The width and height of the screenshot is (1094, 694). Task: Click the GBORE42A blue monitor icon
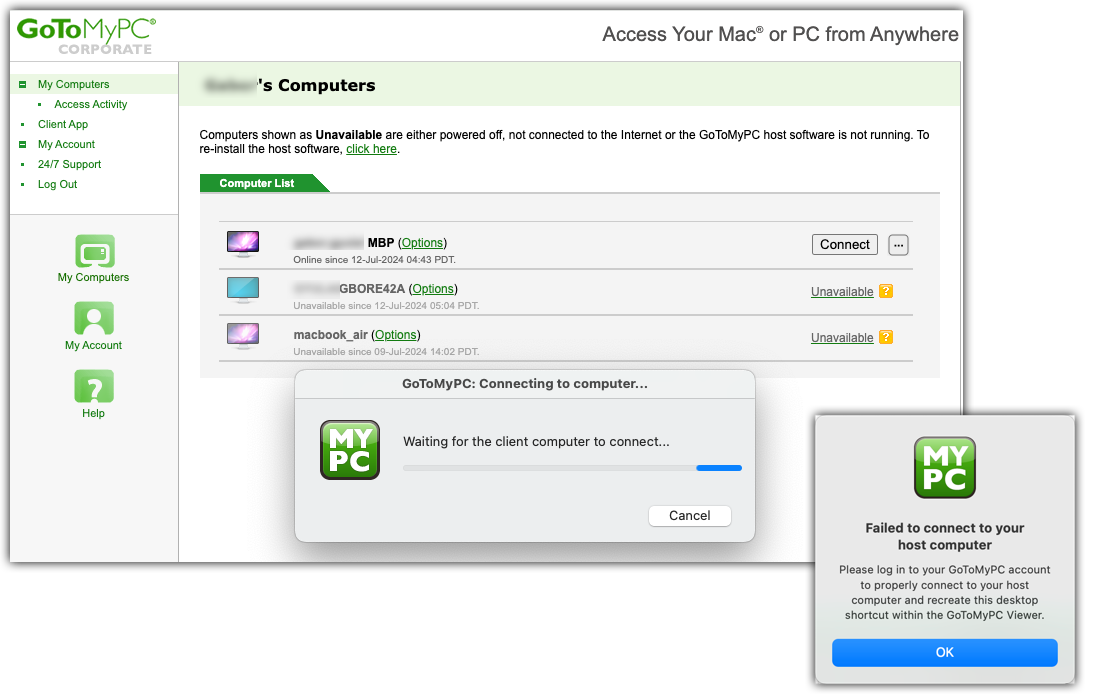coord(243,290)
